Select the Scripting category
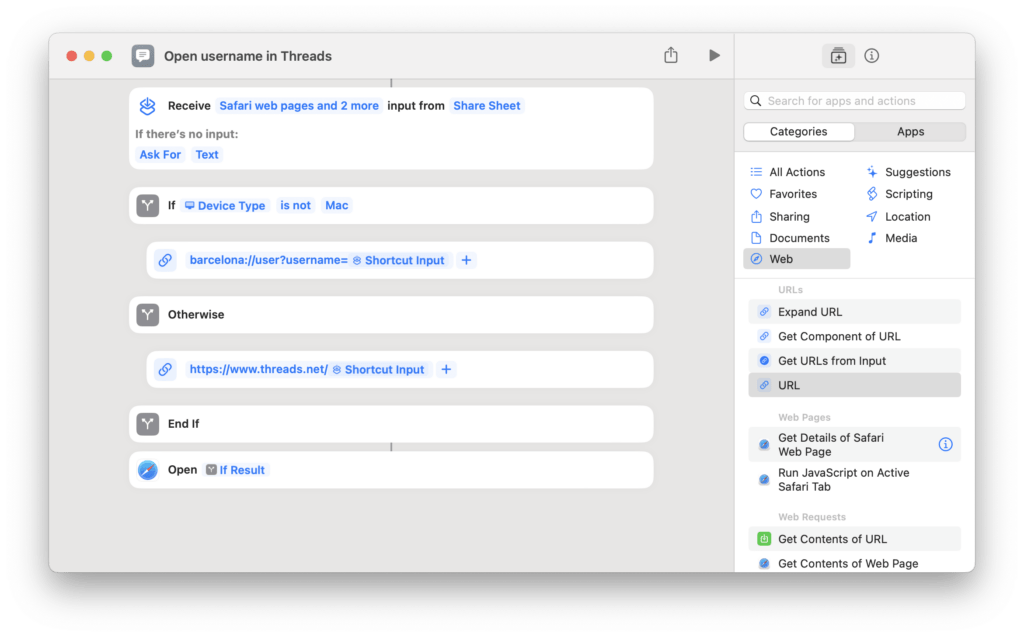Screen dimensions: 1024x637 pos(909,193)
